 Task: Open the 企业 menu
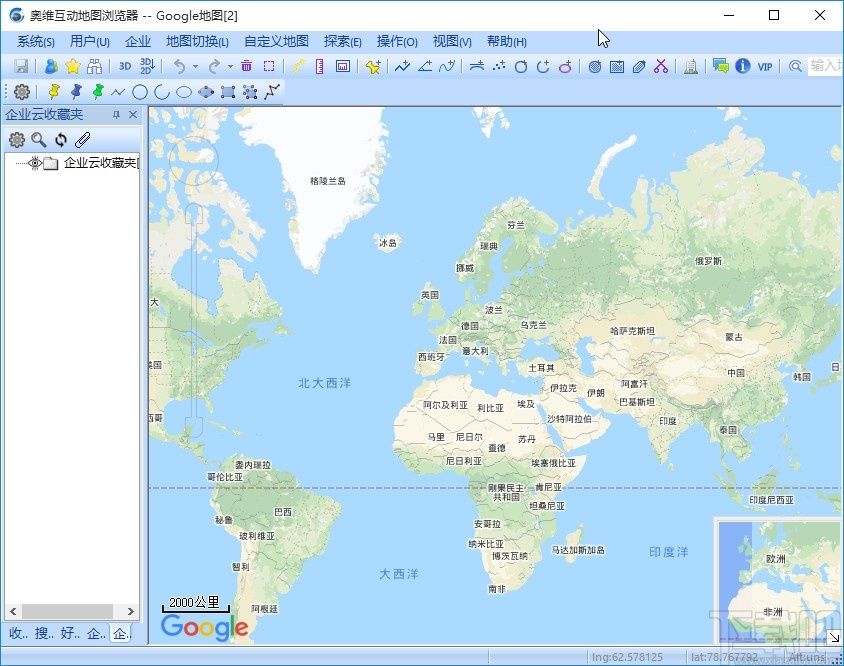point(138,41)
